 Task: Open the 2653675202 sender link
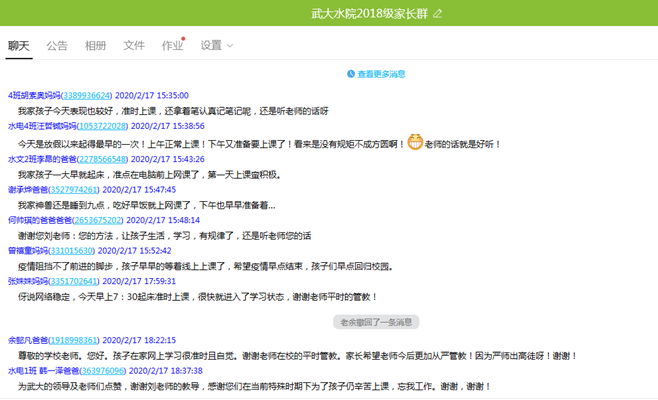pos(100,220)
